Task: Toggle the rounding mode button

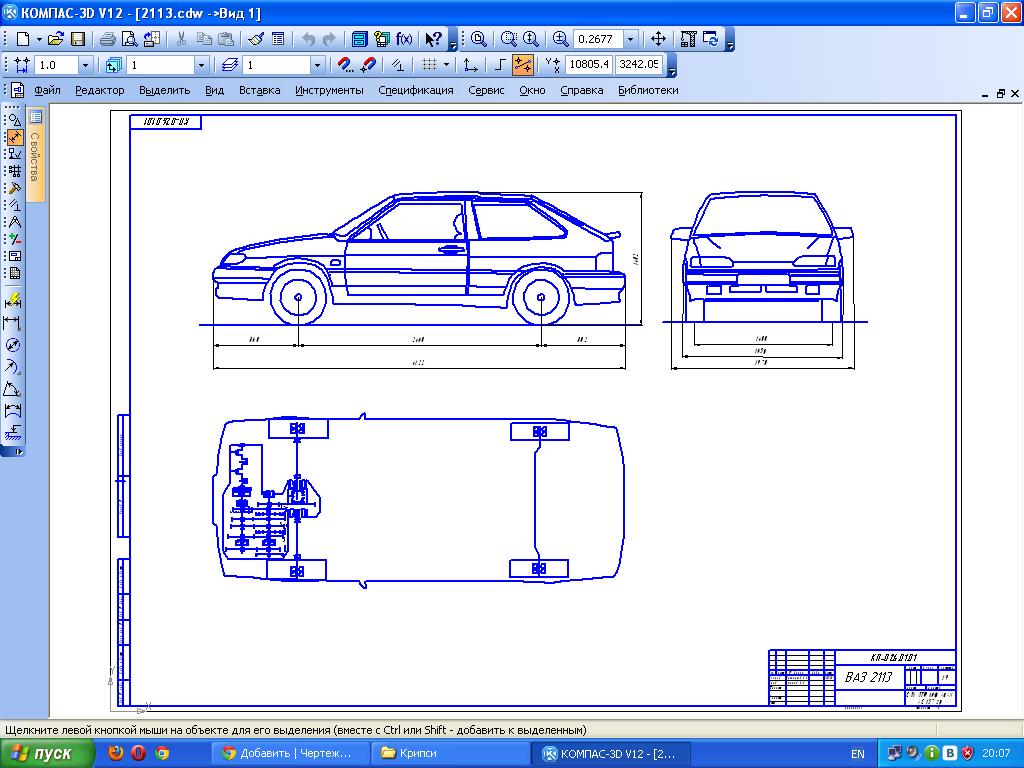Action: (397, 65)
